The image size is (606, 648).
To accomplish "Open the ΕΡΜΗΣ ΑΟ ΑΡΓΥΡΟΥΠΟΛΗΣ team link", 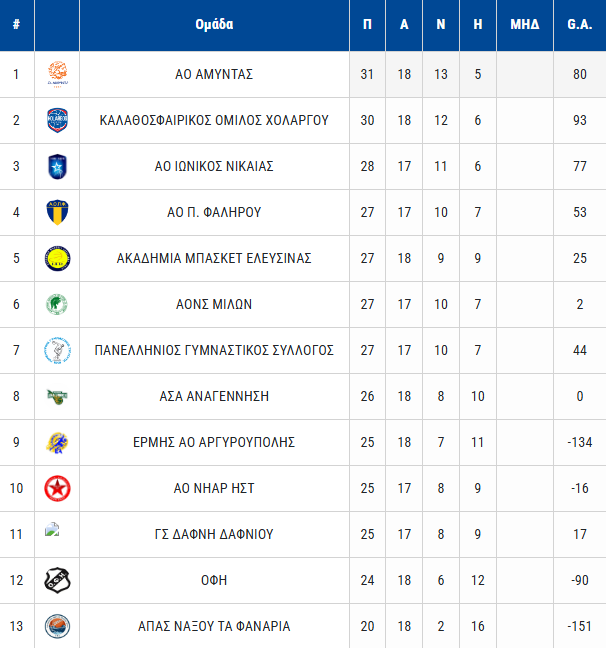I will (214, 442).
